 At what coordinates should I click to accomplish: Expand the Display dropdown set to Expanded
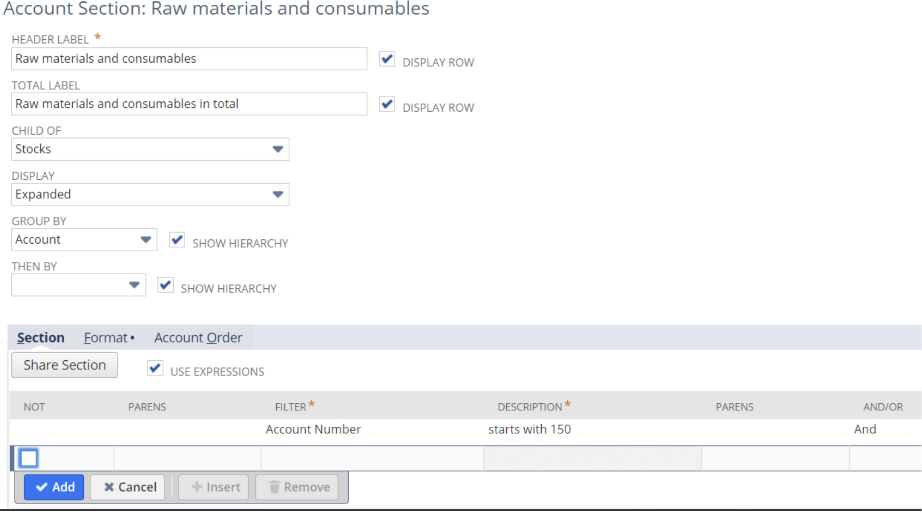[150, 194]
